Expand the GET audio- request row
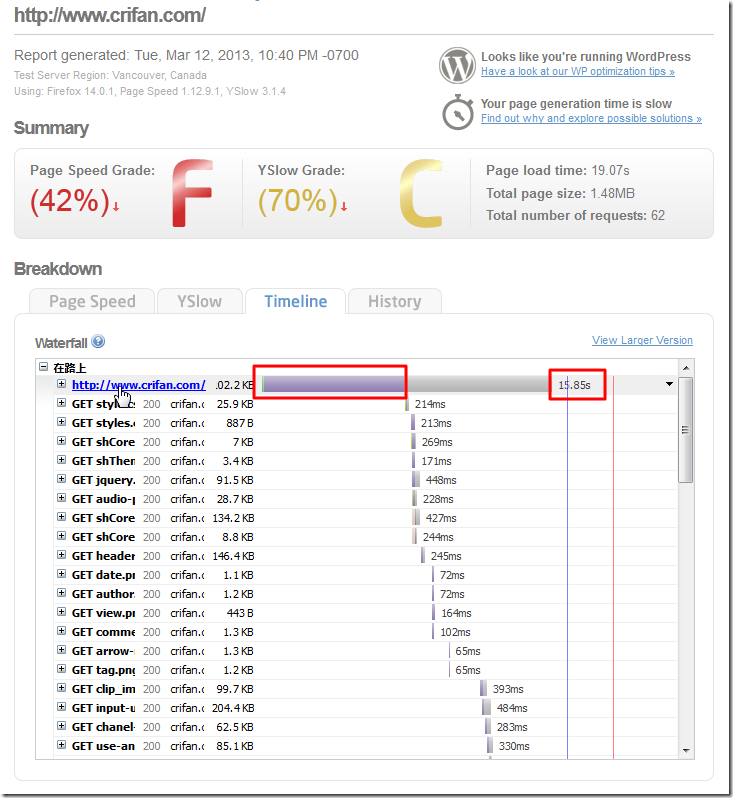 62,498
